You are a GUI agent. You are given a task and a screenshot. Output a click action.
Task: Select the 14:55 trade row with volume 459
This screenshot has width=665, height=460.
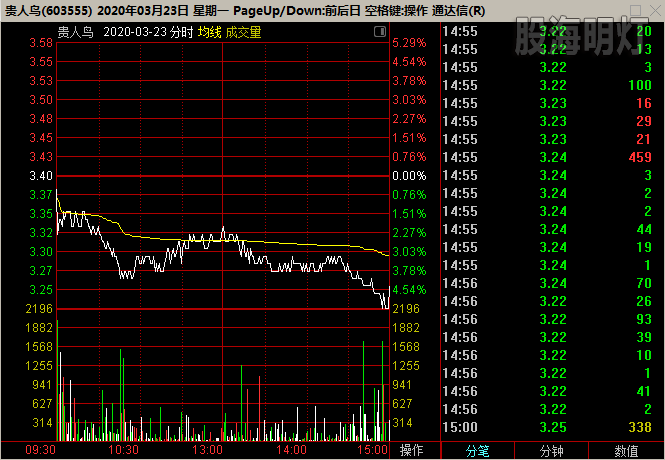(x=547, y=157)
